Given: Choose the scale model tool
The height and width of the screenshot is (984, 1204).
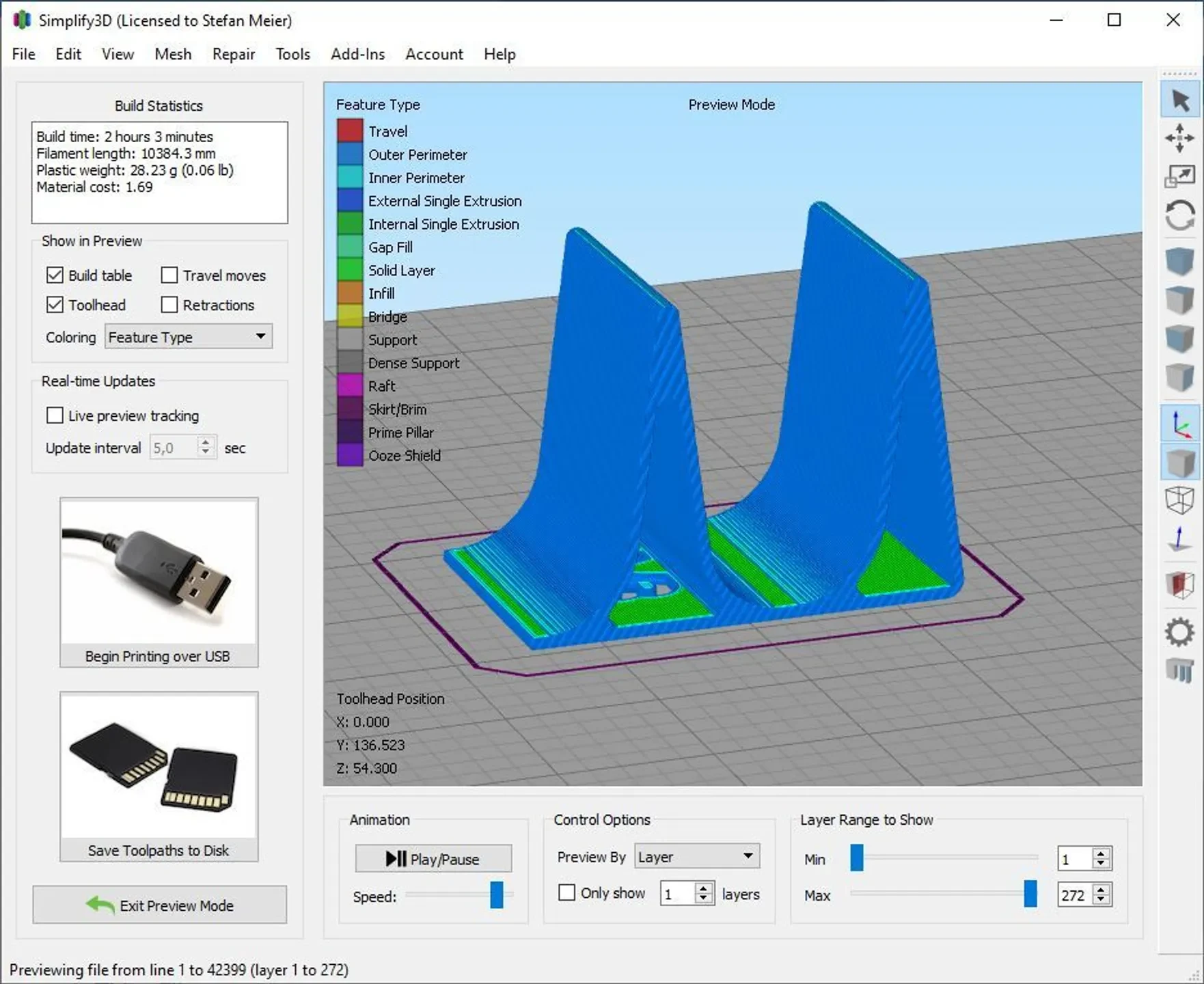Looking at the screenshot, I should [x=1180, y=176].
